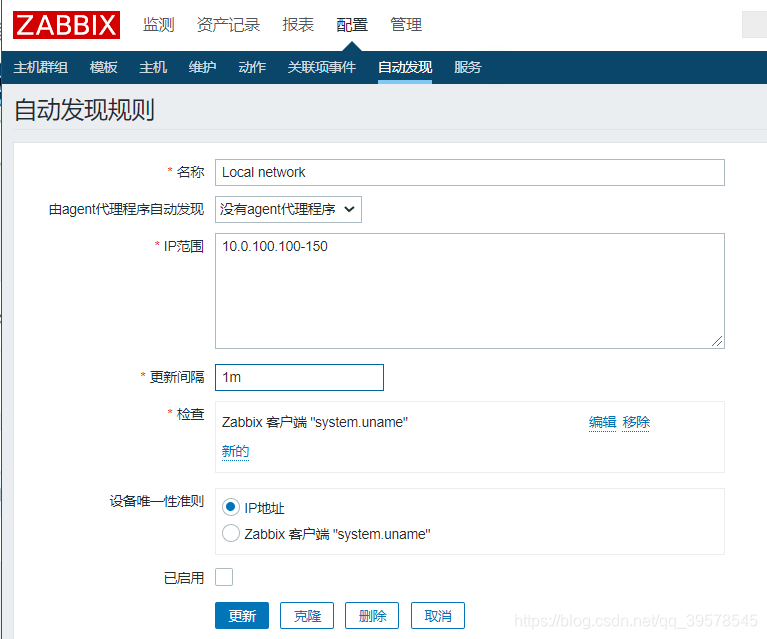Viewport: 767px width, 639px height.
Task: Click the 更新间隔 field showing 1m
Action: coord(299,377)
